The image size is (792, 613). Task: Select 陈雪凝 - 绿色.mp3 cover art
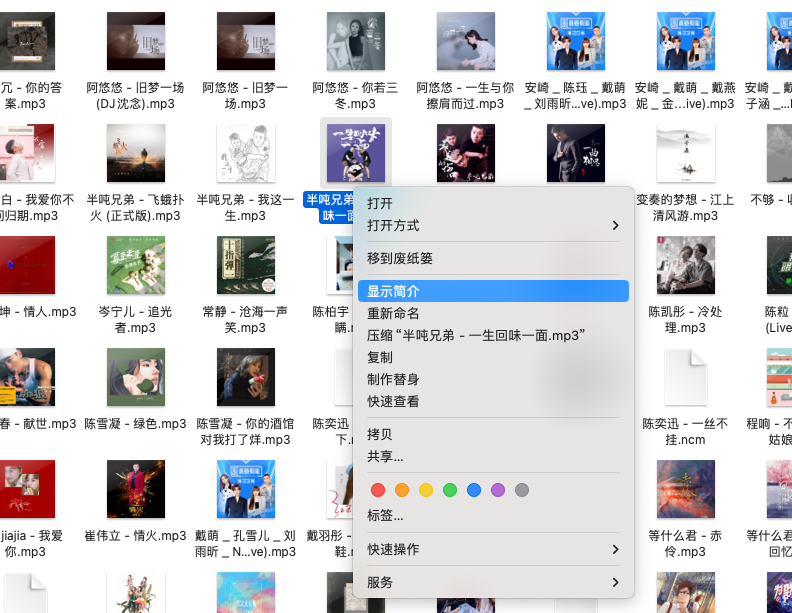coord(136,377)
